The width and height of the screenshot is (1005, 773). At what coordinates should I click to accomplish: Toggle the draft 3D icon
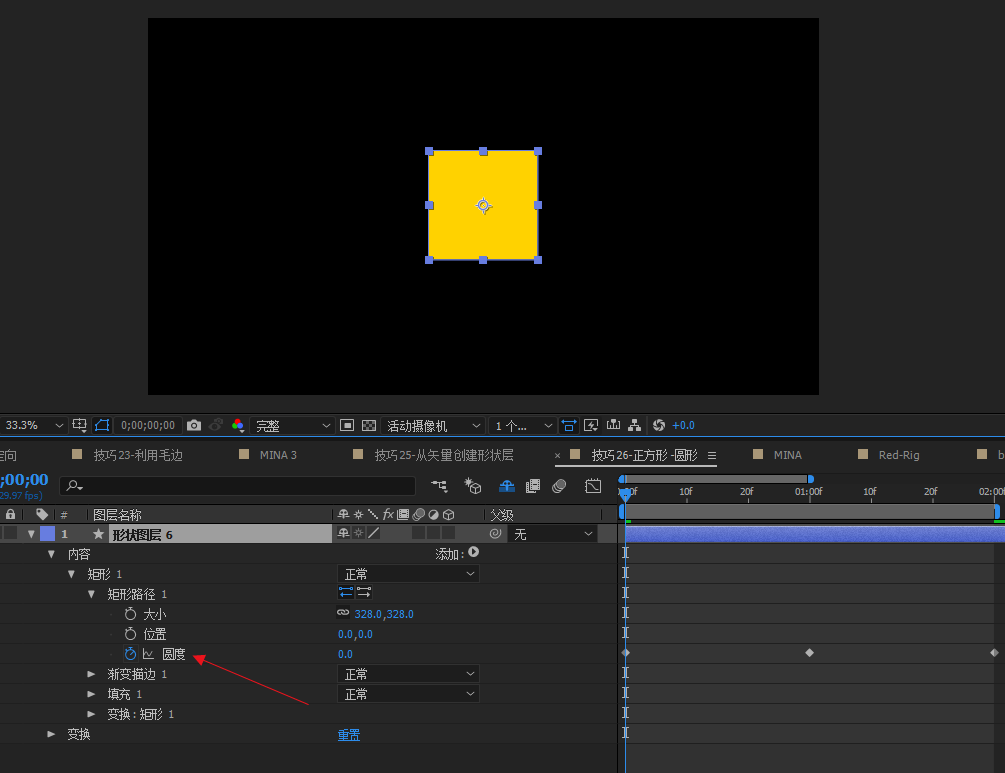pyautogui.click(x=473, y=486)
